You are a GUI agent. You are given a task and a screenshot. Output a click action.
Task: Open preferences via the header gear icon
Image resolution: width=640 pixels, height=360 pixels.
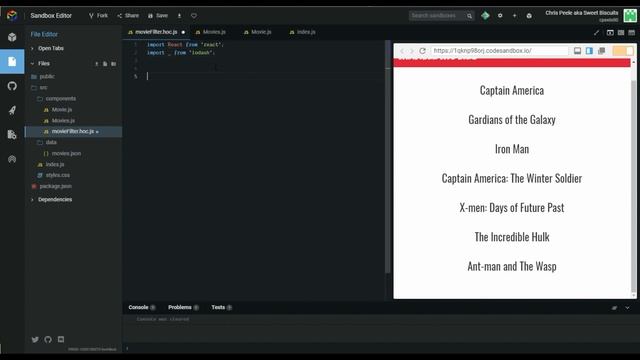tap(500, 16)
